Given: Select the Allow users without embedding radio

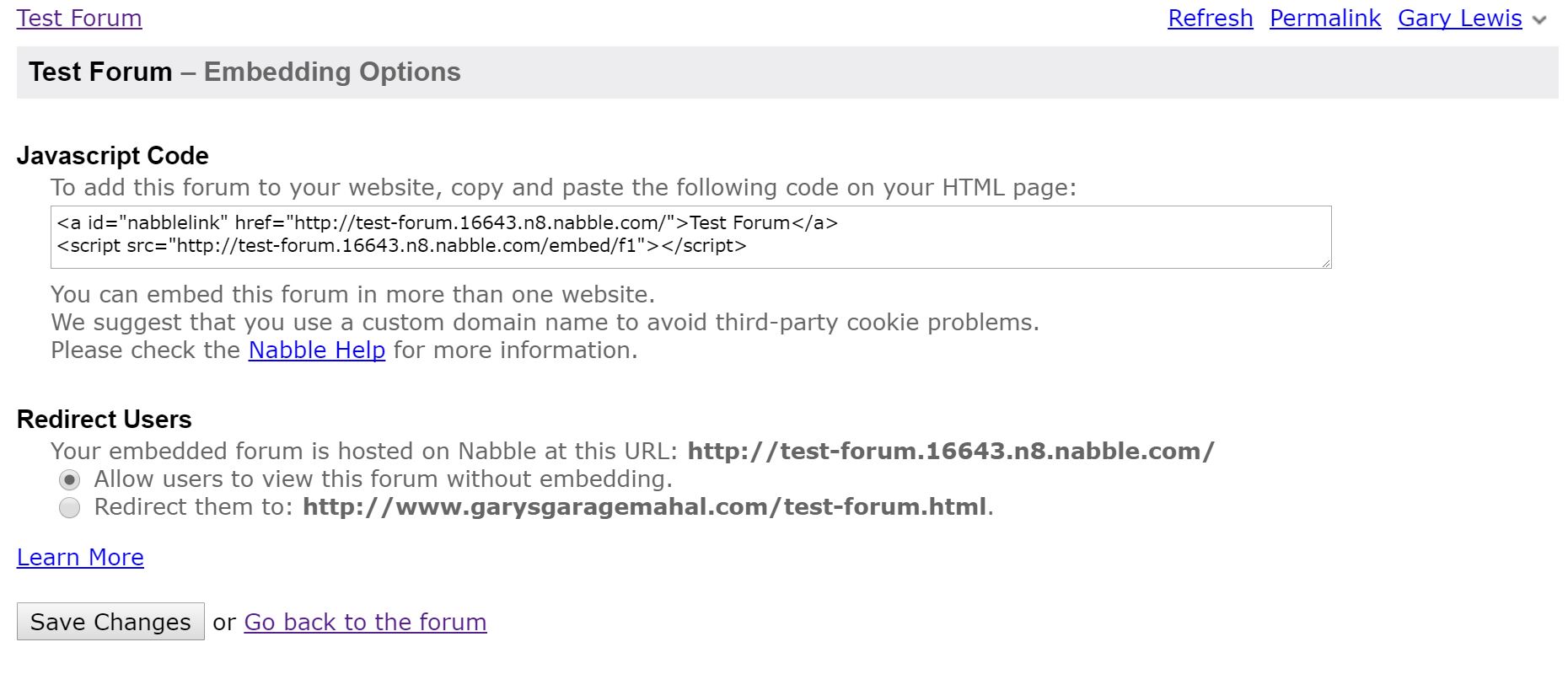Looking at the screenshot, I should tap(69, 479).
